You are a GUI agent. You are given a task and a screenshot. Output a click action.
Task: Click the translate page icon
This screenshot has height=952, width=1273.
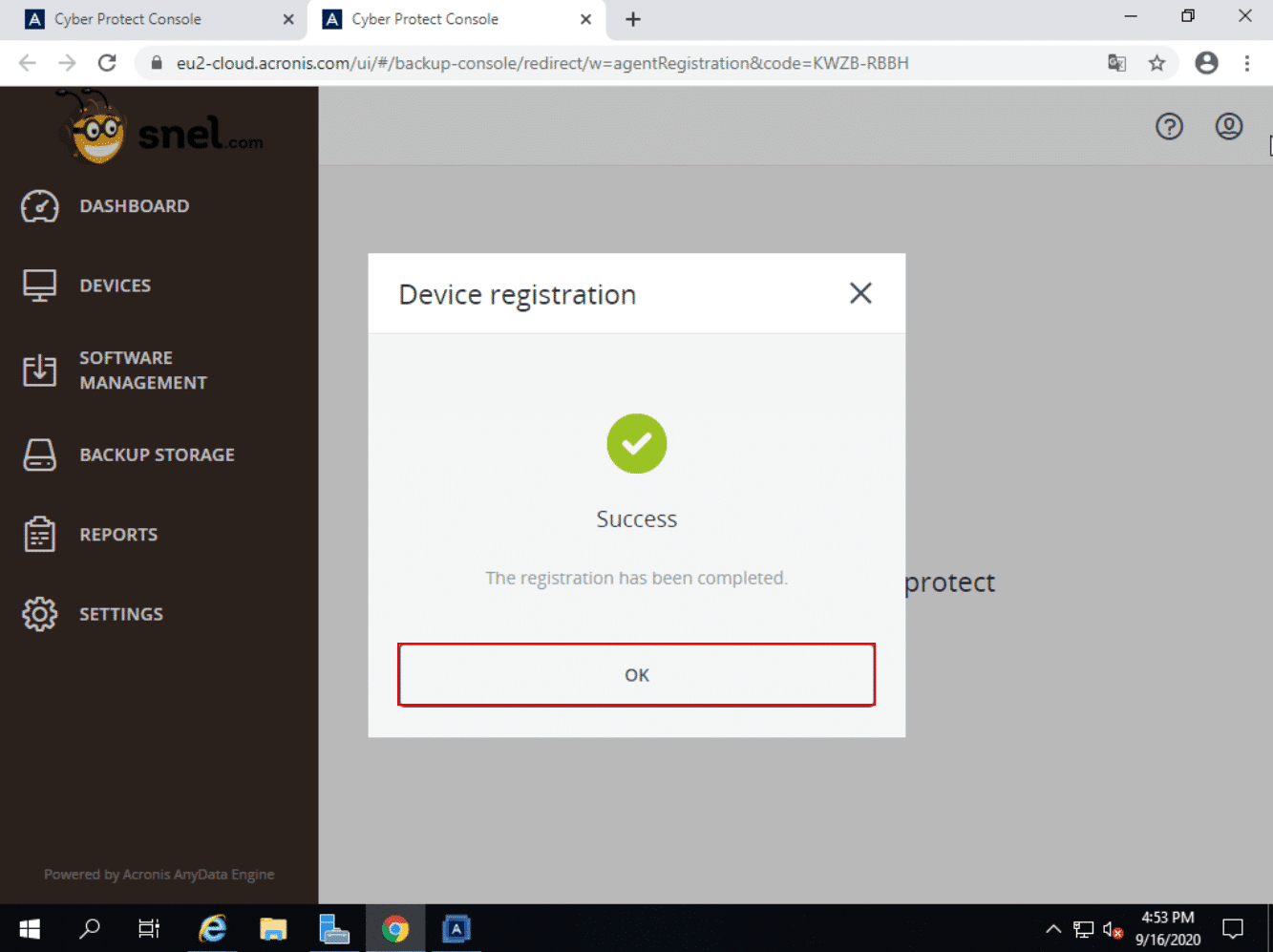coord(1116,63)
